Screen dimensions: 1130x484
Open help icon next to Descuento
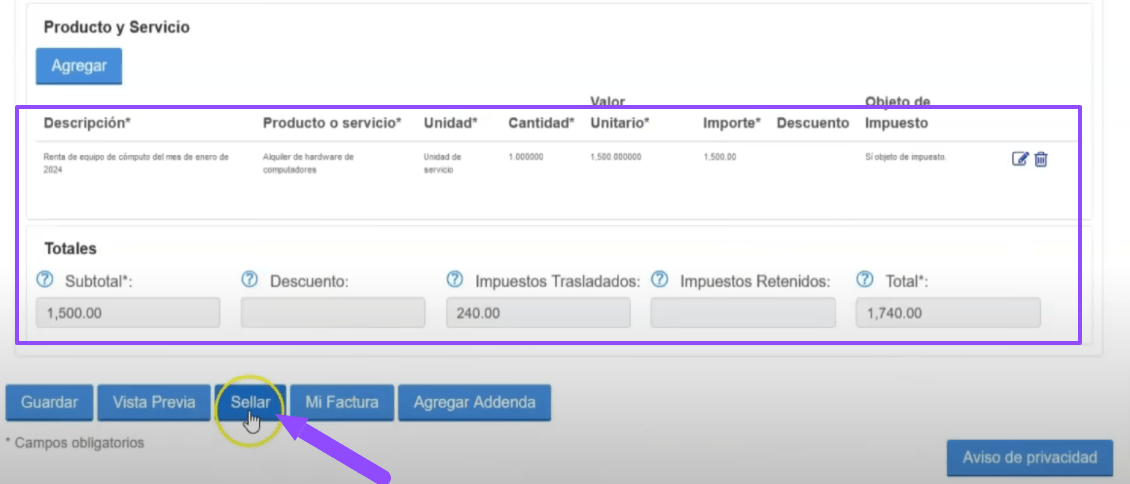click(x=249, y=280)
